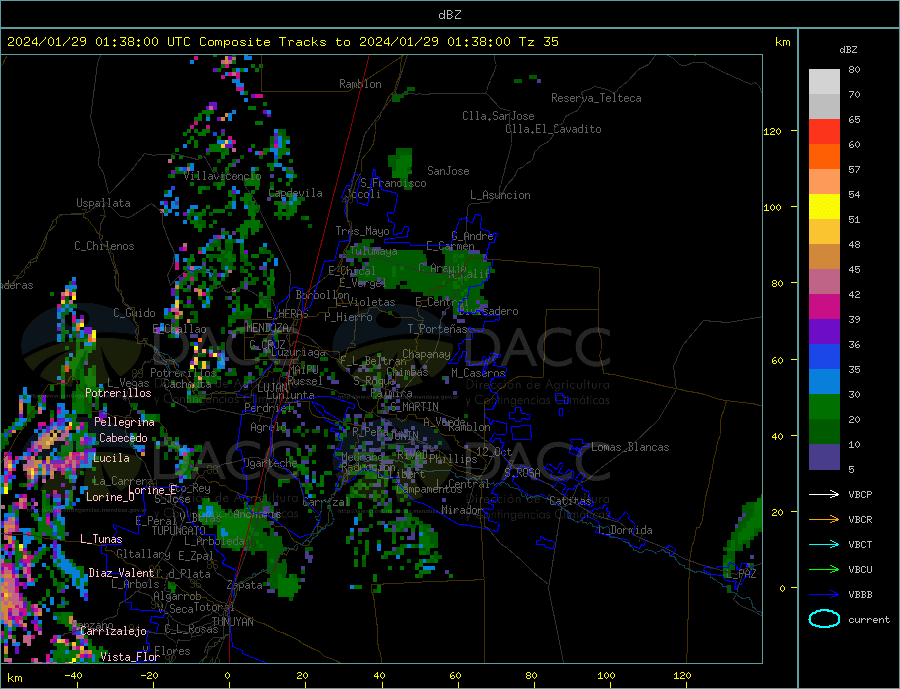The image size is (900, 689).
Task: Click the Catitas label on map
Action: 570,501
